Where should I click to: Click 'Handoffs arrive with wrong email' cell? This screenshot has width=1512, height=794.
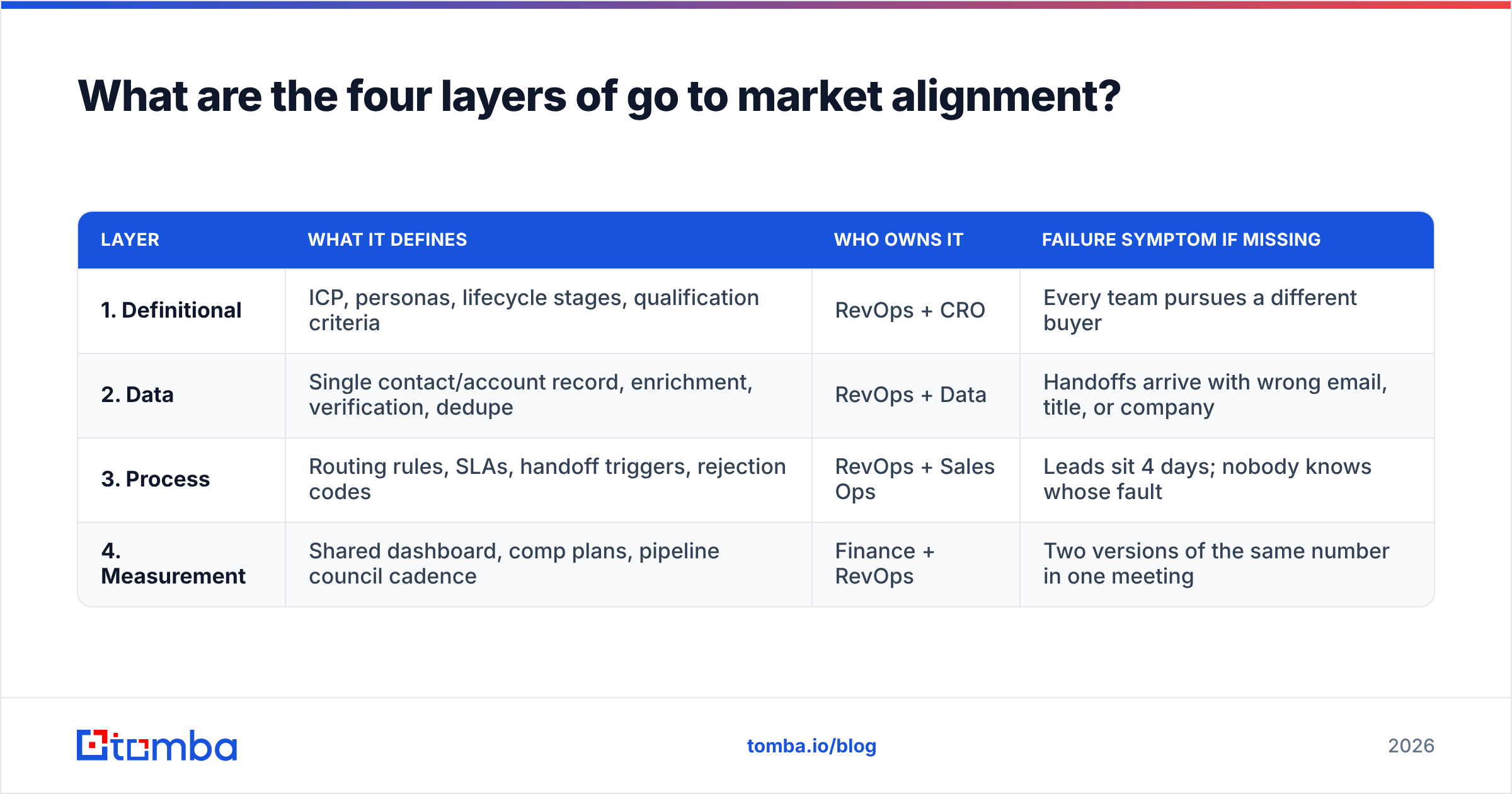[x=1227, y=395]
